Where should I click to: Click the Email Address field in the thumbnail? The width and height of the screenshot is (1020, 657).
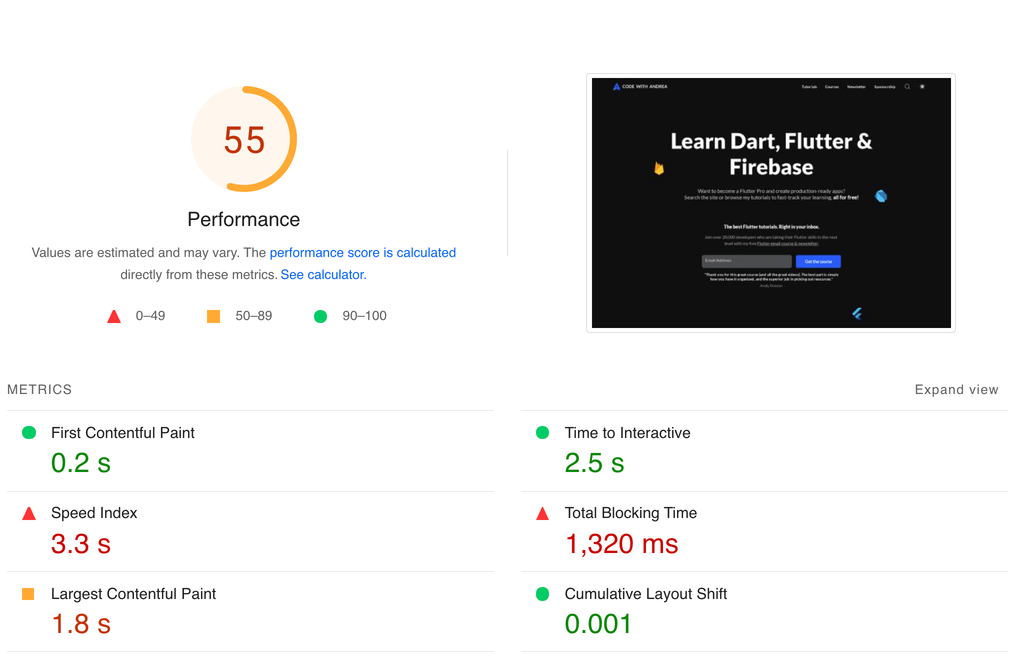point(747,261)
